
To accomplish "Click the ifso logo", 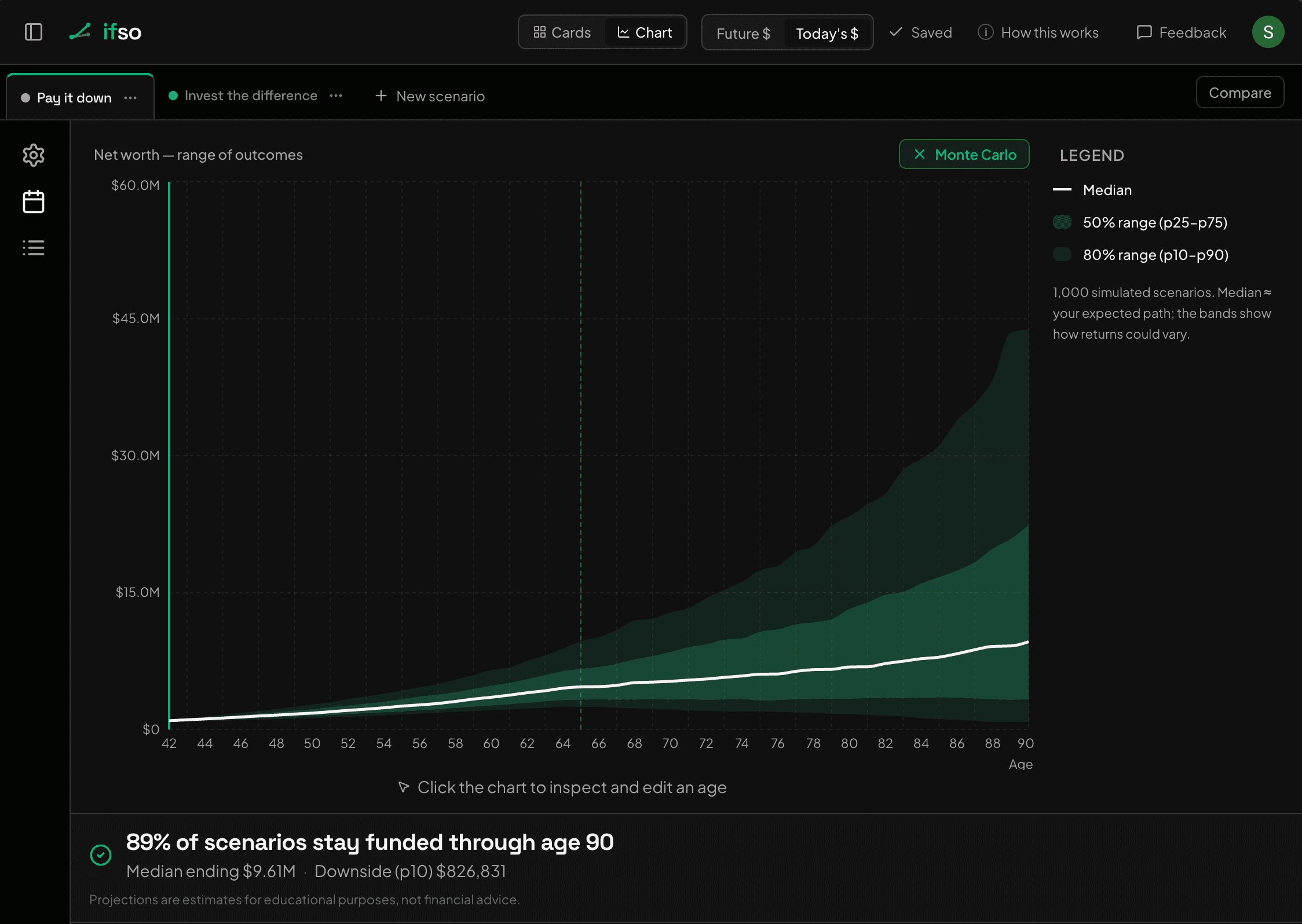I will pyautogui.click(x=105, y=32).
